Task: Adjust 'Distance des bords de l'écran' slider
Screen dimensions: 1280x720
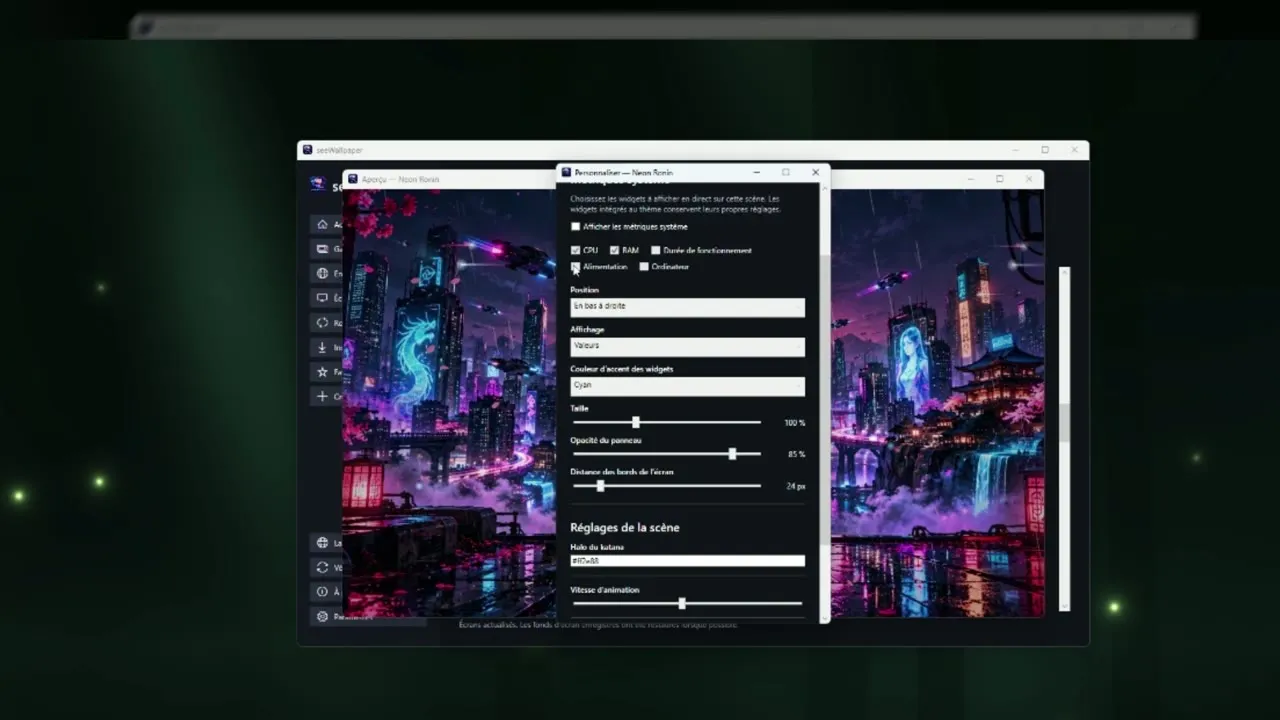Action: (667, 486)
